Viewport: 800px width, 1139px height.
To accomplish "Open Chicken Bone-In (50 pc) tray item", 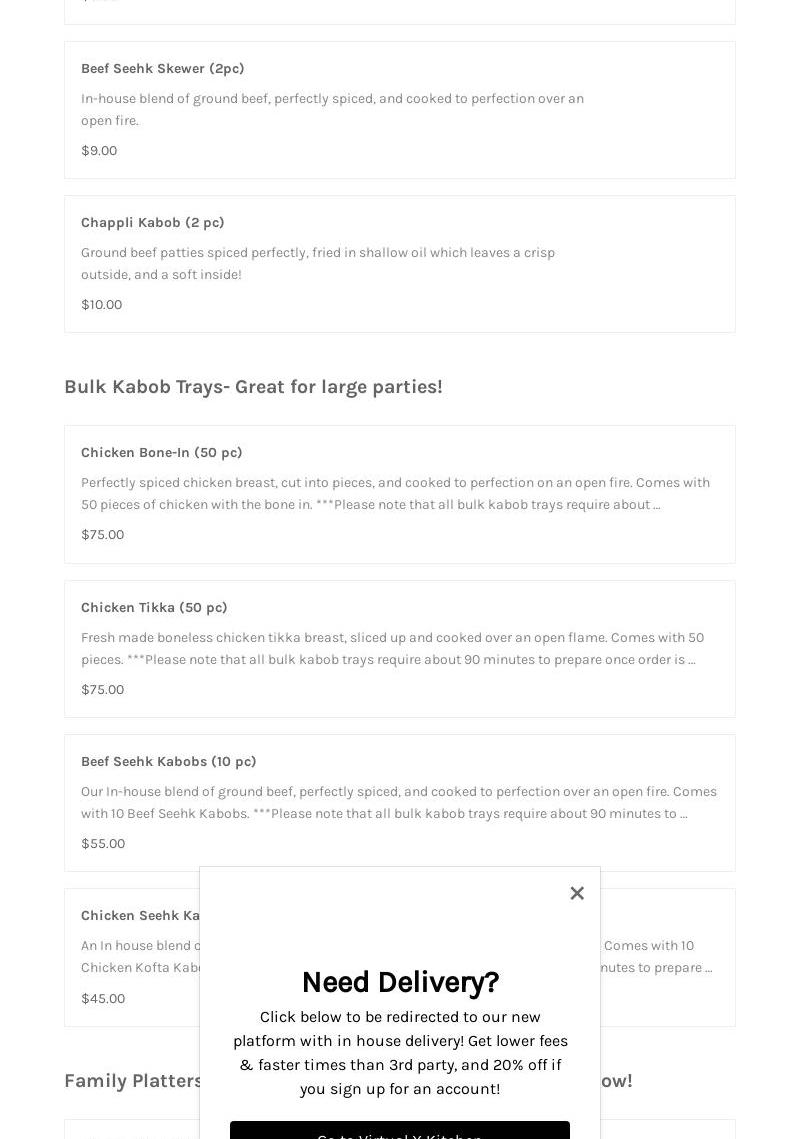I will click(162, 453).
